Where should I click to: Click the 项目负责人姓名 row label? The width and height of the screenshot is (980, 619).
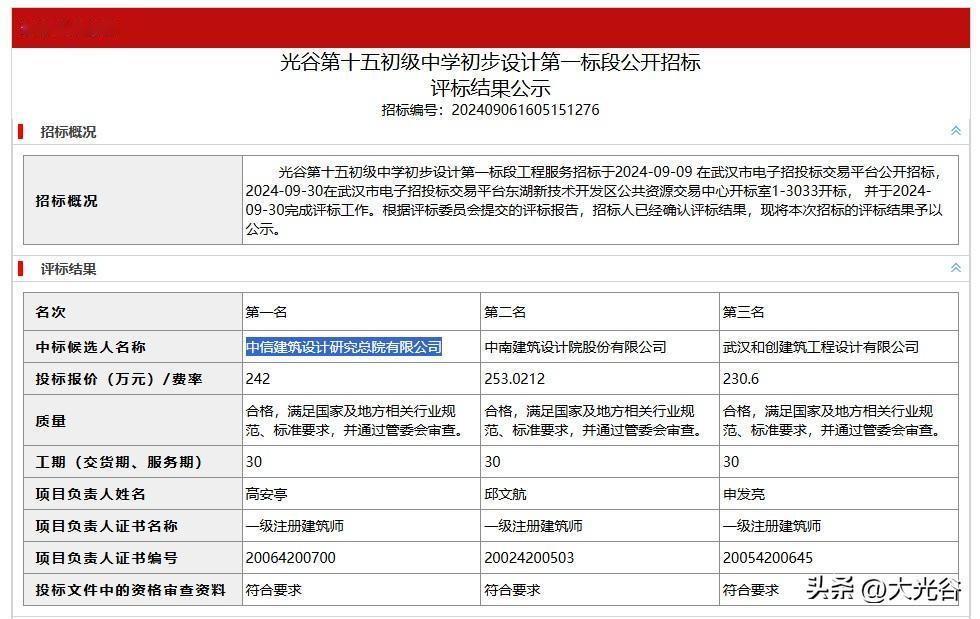[91, 494]
